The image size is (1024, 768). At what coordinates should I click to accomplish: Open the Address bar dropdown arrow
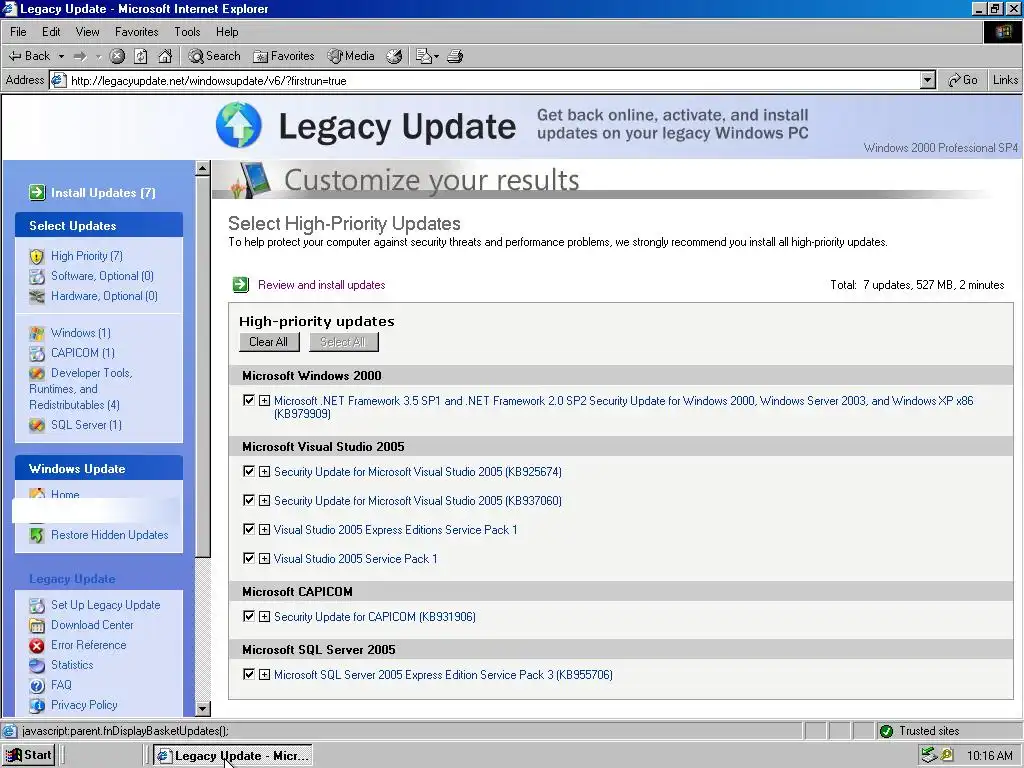pyautogui.click(x=927, y=80)
